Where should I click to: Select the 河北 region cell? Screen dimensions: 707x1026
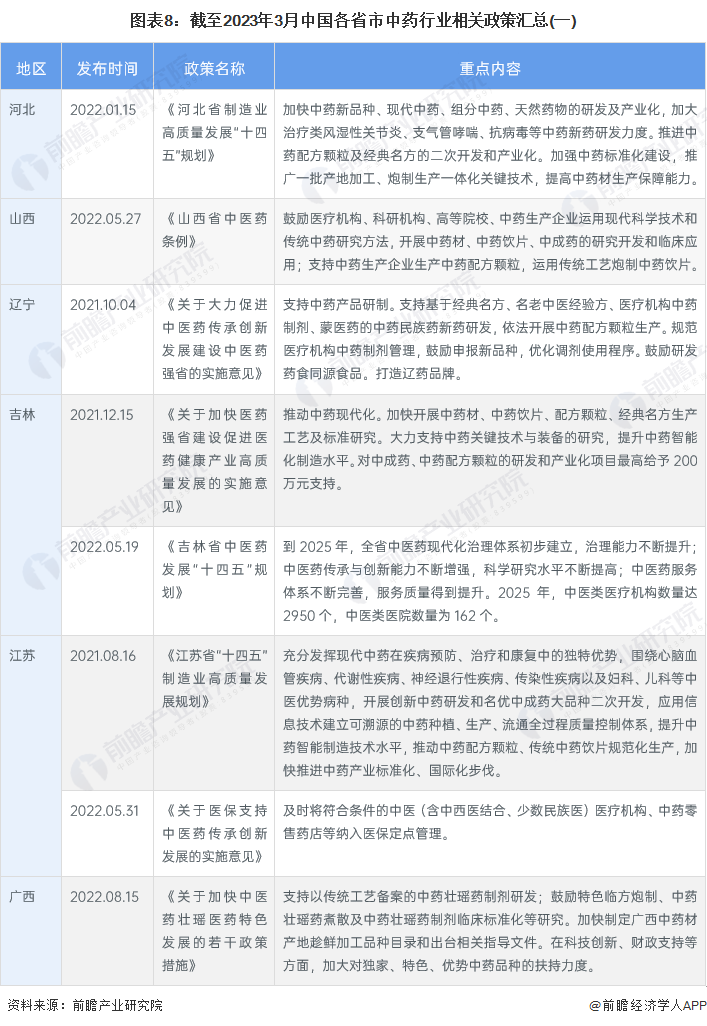click(x=22, y=109)
